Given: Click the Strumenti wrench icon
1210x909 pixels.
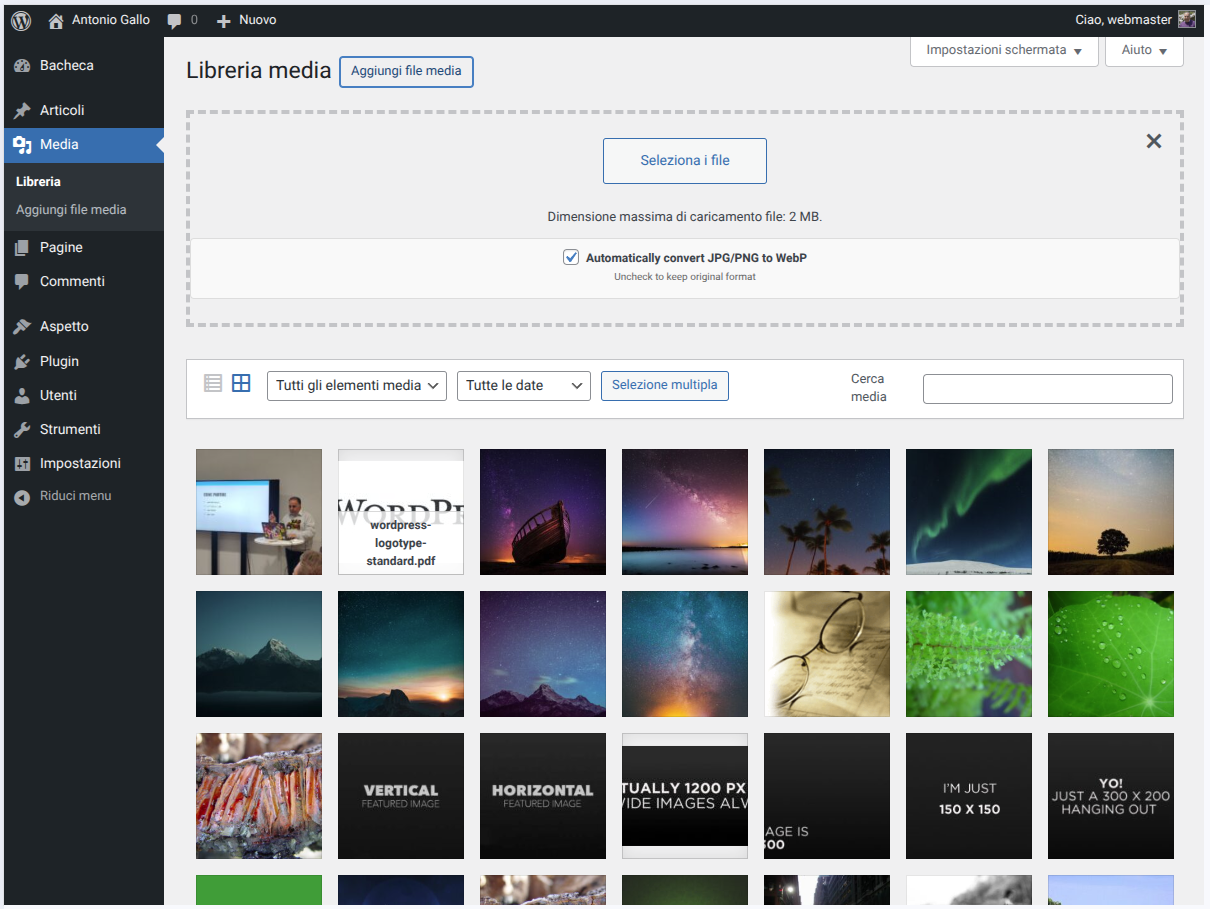Looking at the screenshot, I should tap(22, 429).
